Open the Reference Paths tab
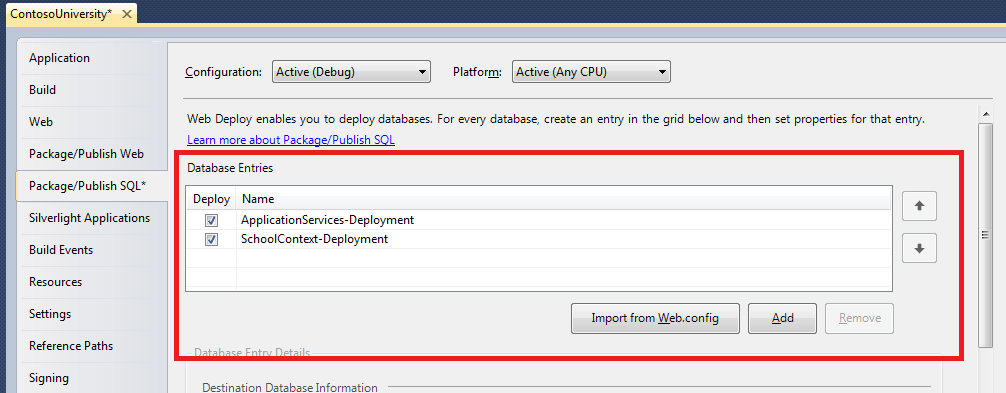 coord(71,346)
